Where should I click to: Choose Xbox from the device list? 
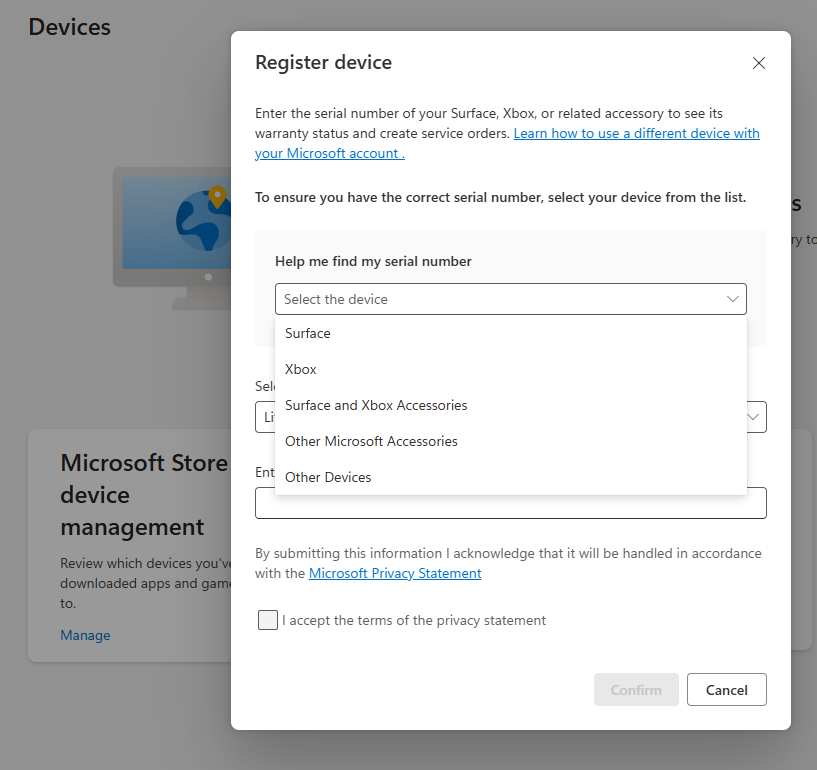pyautogui.click(x=511, y=369)
